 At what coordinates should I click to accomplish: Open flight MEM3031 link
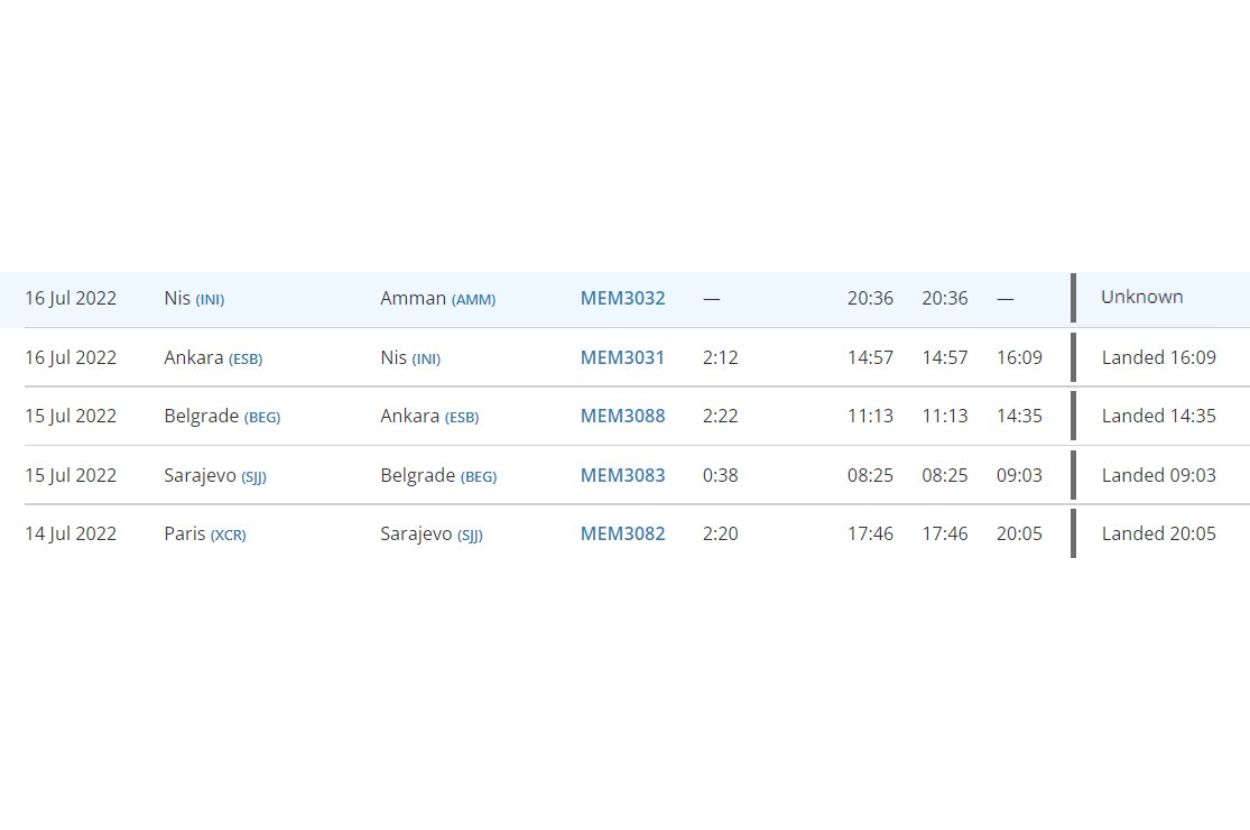622,357
